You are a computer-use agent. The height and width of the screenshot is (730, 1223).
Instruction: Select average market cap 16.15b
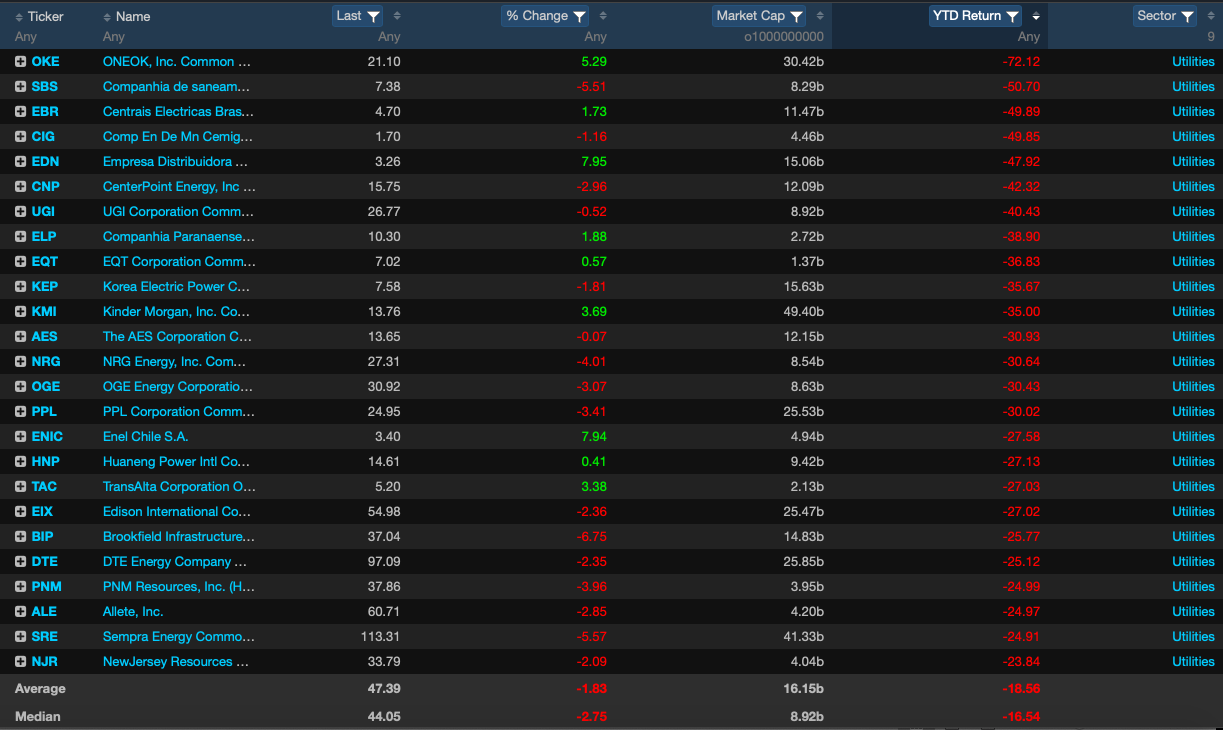pyautogui.click(x=804, y=689)
